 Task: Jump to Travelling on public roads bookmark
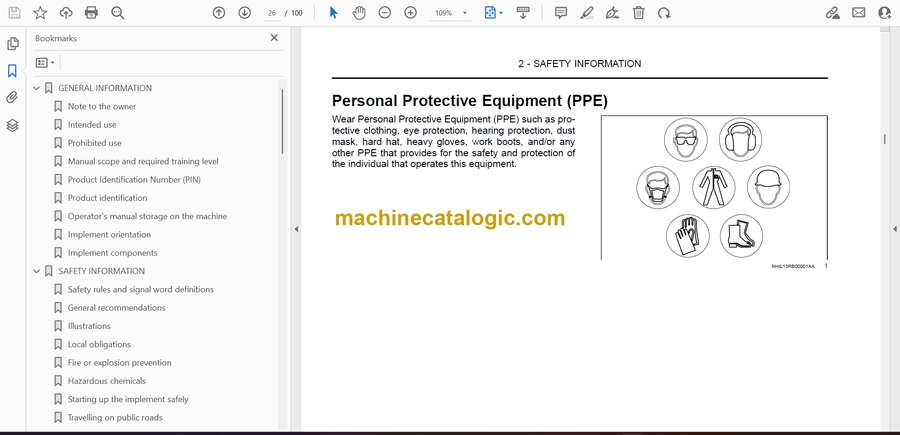tap(115, 417)
